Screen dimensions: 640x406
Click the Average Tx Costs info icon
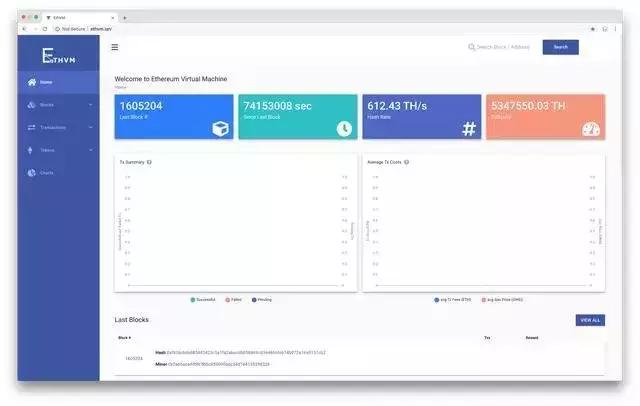coord(407,162)
